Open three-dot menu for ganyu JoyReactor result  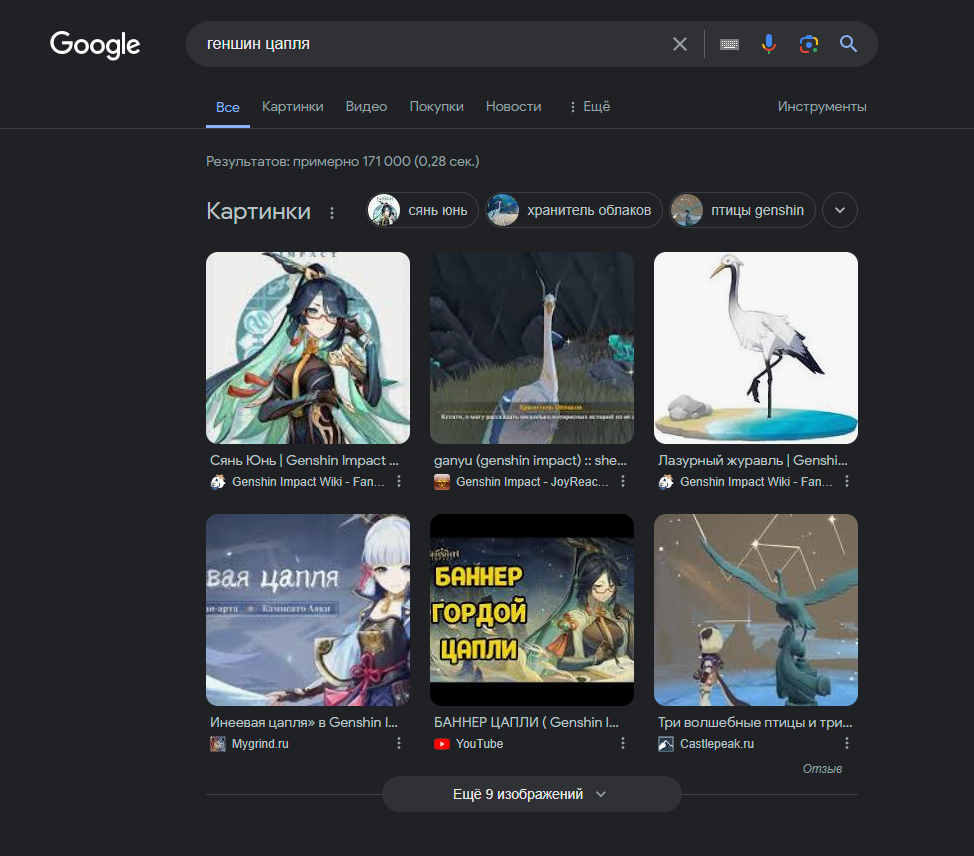pyautogui.click(x=622, y=481)
